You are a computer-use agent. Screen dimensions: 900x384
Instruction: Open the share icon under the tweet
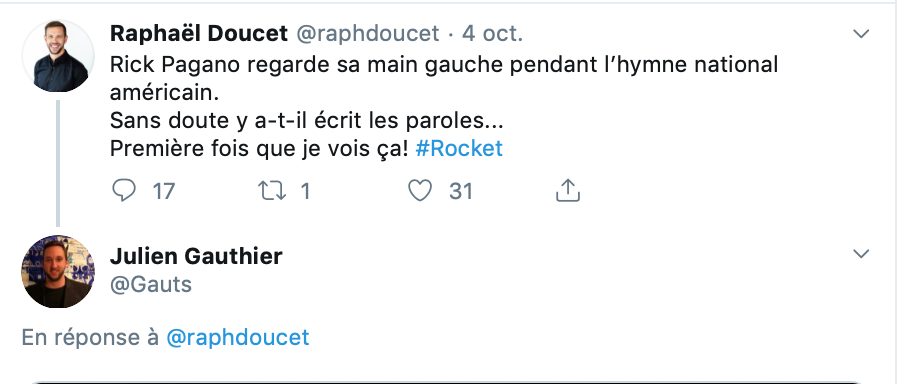[568, 191]
